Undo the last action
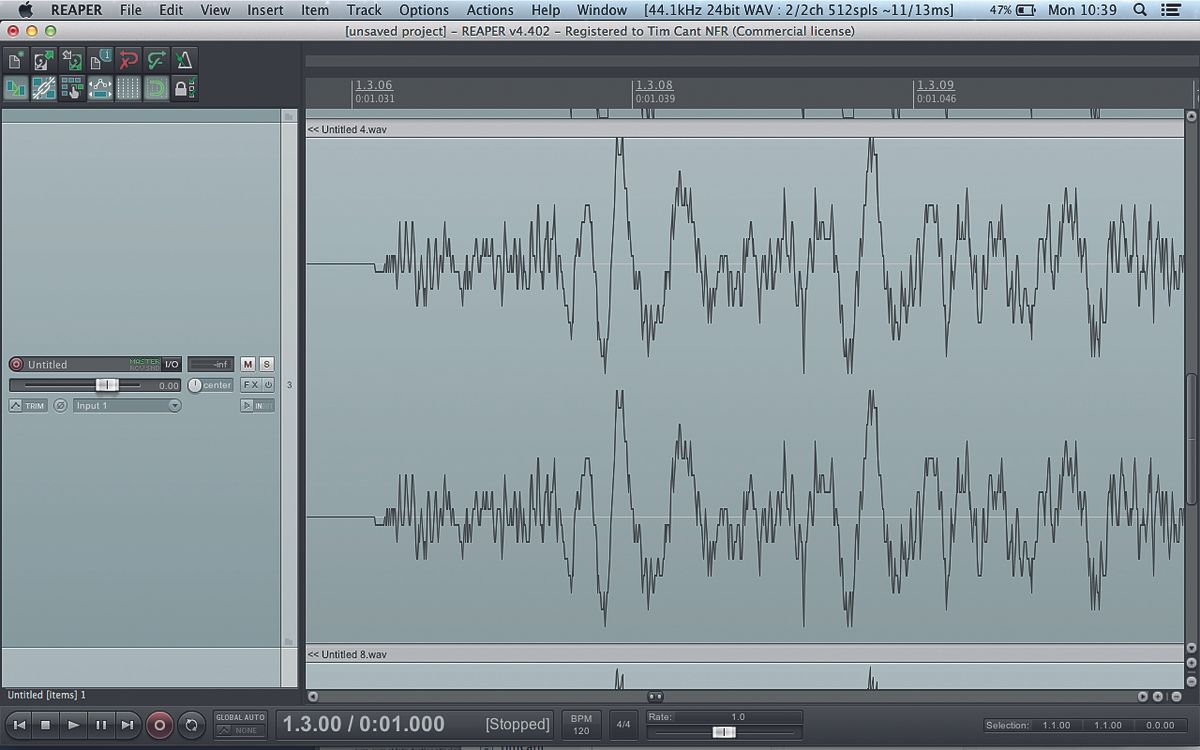Image resolution: width=1200 pixels, height=750 pixels. pyautogui.click(x=127, y=61)
